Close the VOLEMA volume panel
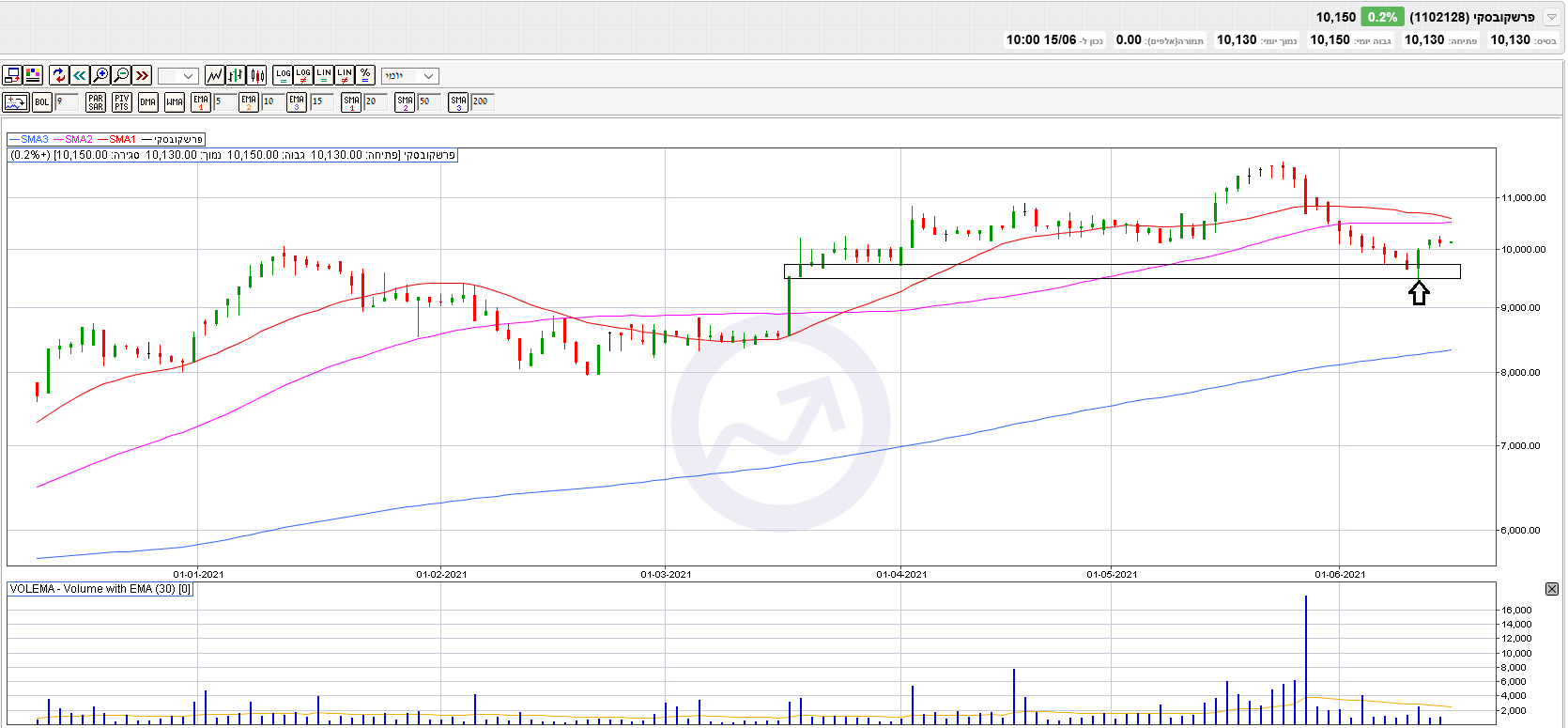 (x=1552, y=589)
